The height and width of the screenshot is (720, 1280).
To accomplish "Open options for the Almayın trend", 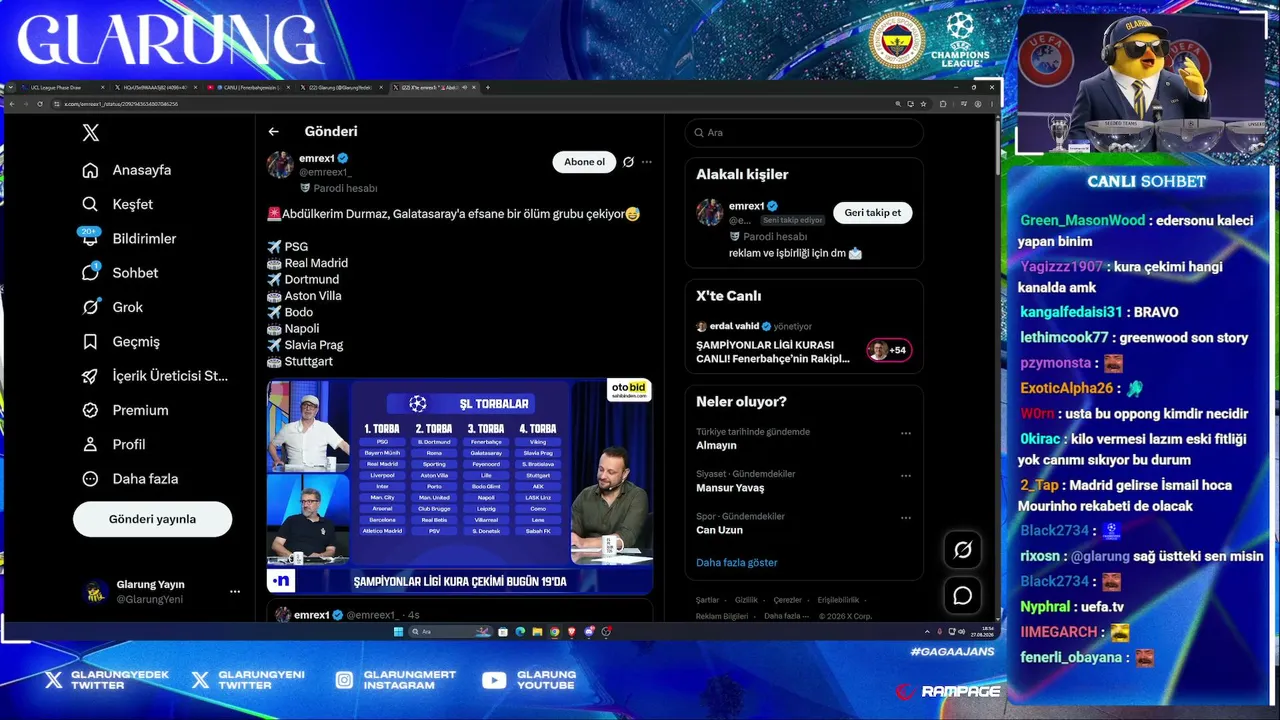I will [906, 434].
